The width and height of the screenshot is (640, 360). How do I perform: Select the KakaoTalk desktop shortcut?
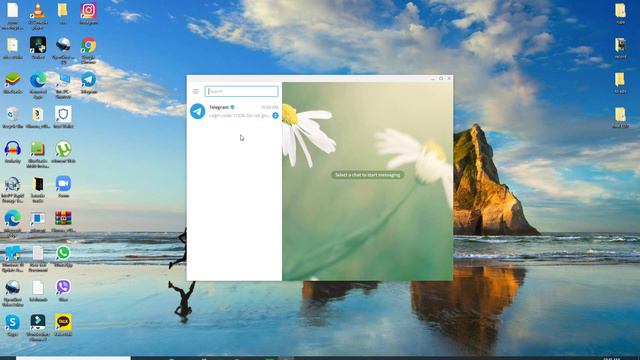(63, 325)
